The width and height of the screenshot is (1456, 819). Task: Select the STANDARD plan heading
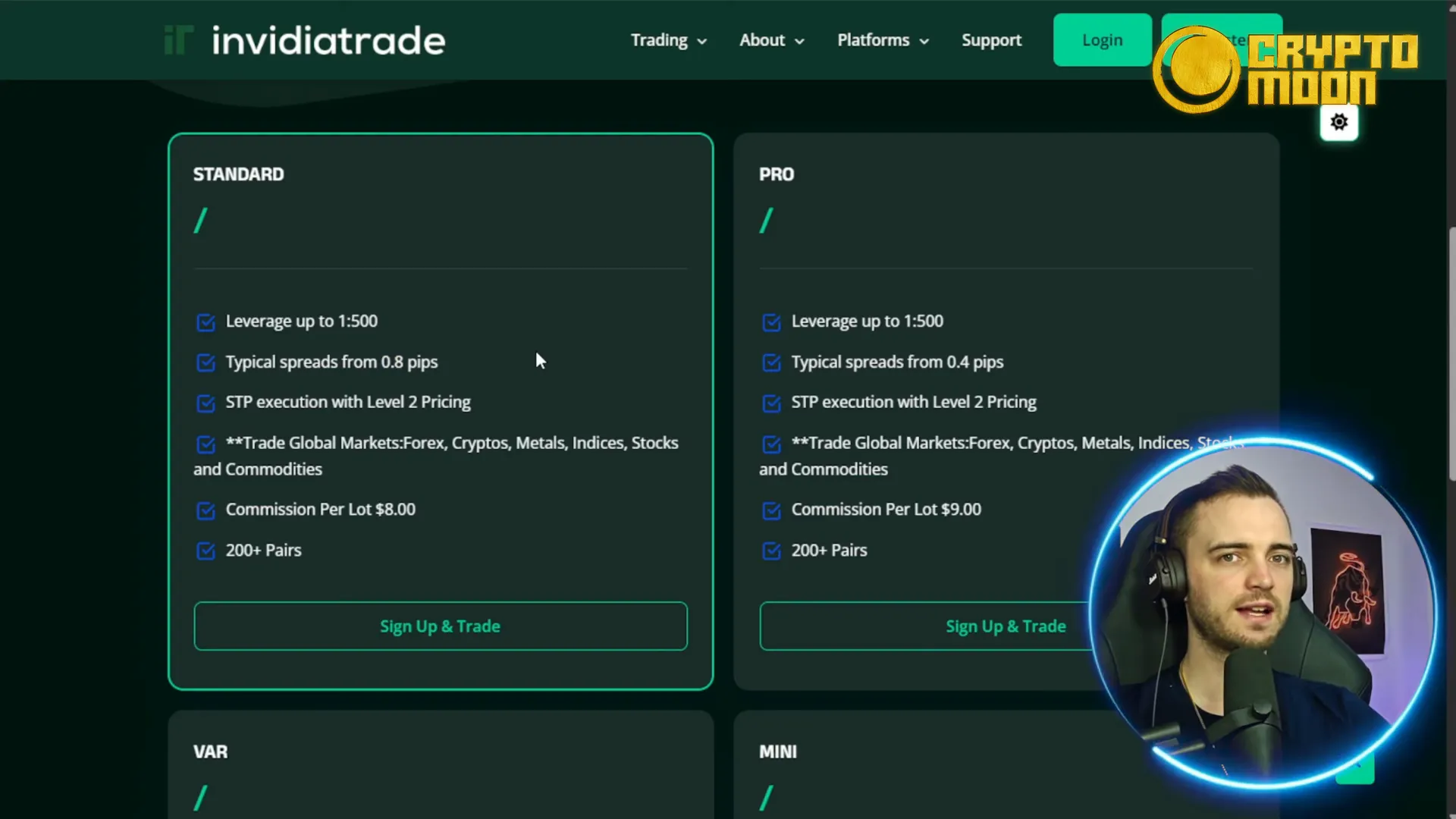point(238,174)
